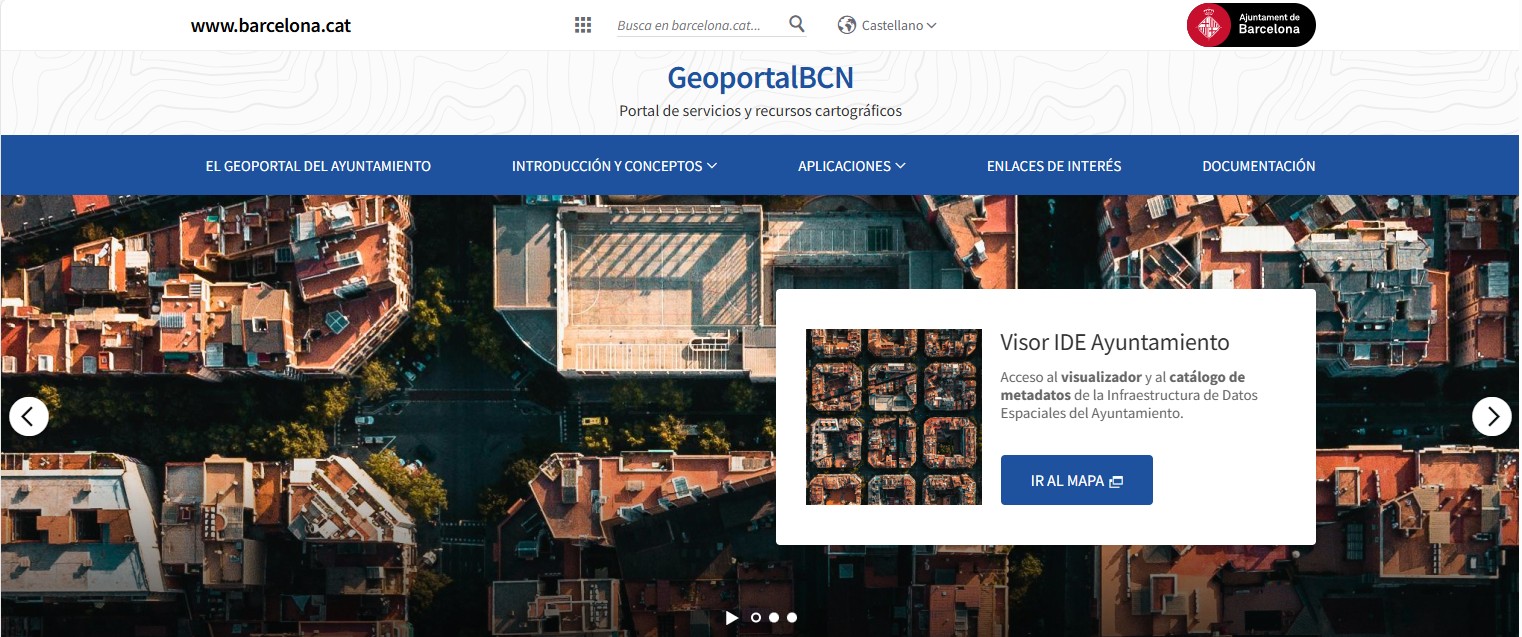Image resolution: width=1522 pixels, height=637 pixels.
Task: Select the second carousel dot
Action: click(774, 618)
